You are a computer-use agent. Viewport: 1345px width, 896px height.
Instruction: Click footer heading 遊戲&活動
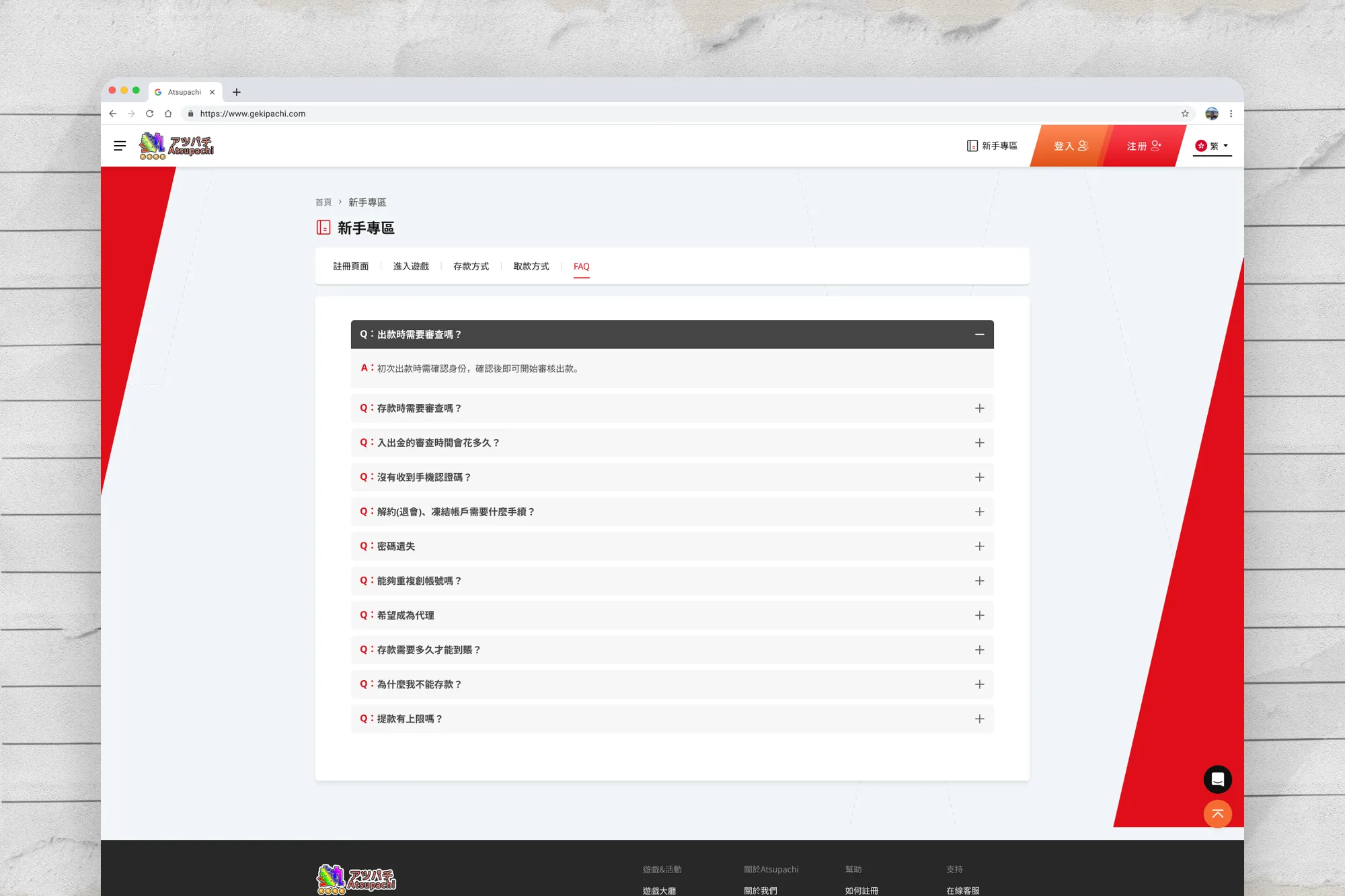pos(662,869)
